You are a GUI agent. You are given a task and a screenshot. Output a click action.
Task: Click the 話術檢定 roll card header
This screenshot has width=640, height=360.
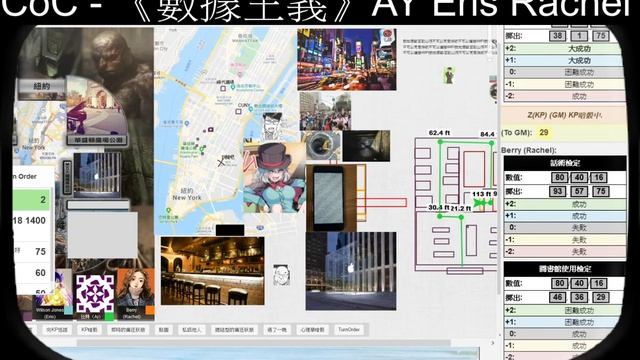tap(565, 163)
